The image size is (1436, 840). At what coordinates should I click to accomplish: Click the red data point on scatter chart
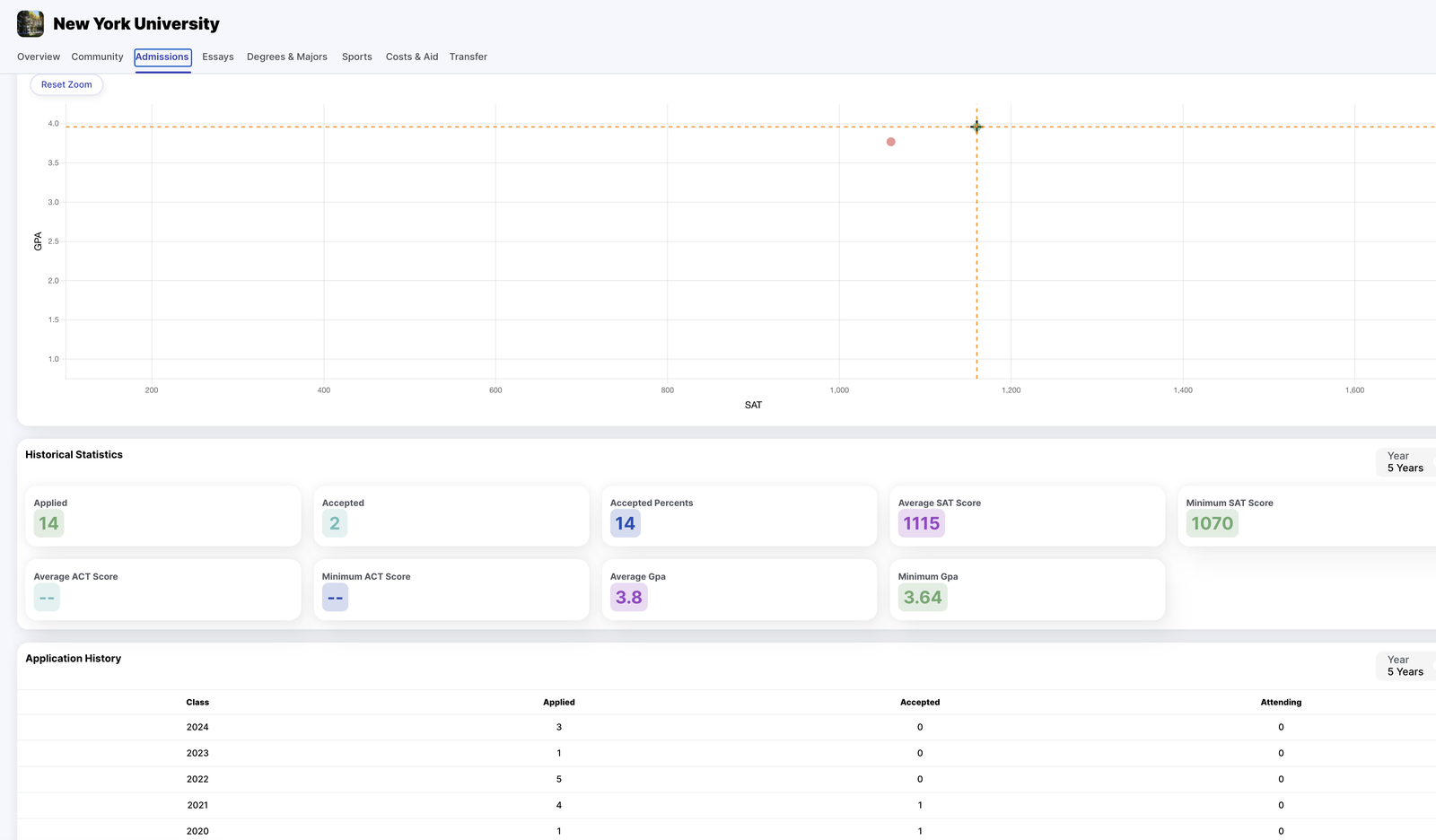click(890, 142)
